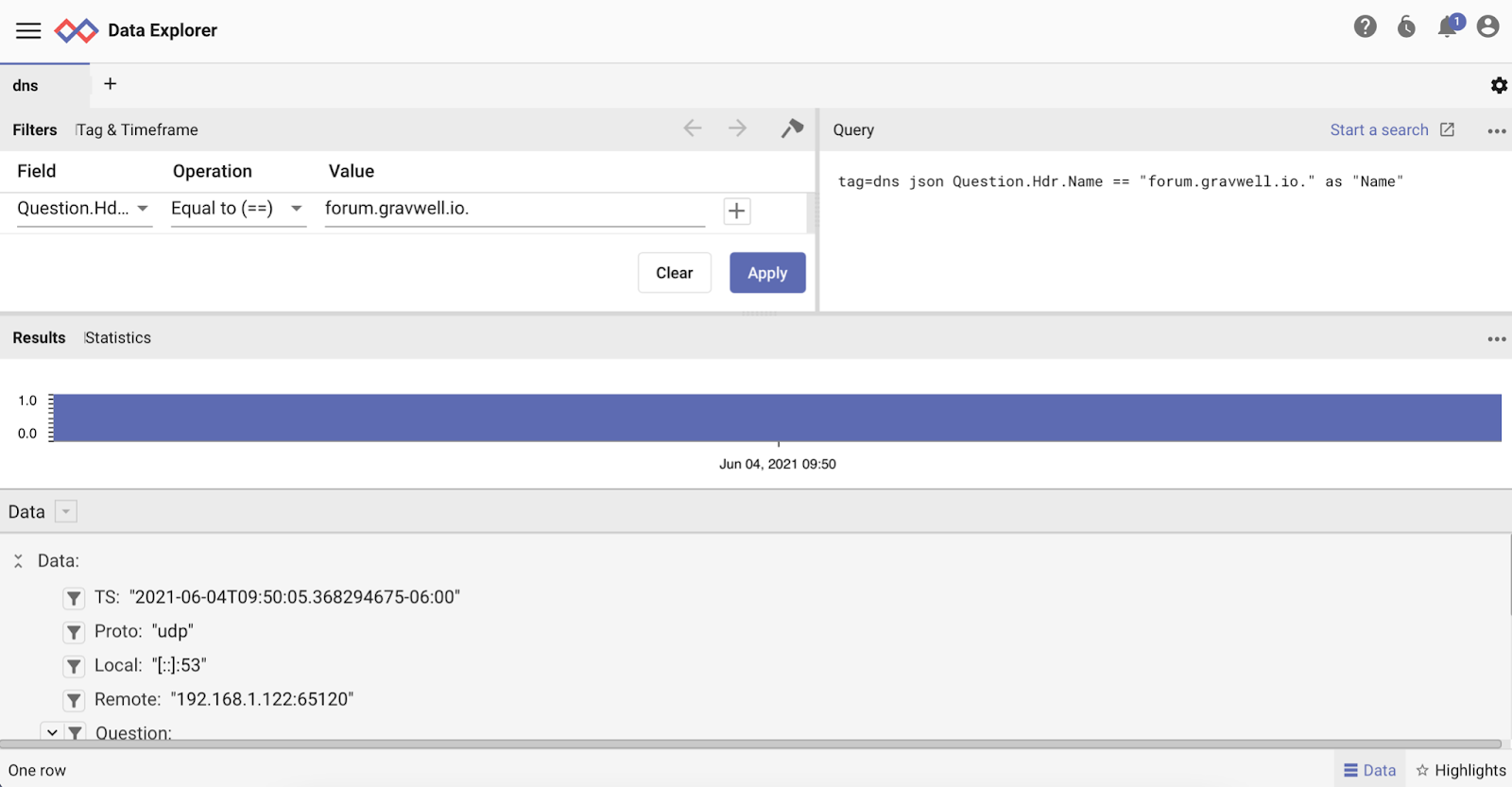Go forward in filter history
Image resolution: width=1512 pixels, height=787 pixels.
click(x=737, y=128)
